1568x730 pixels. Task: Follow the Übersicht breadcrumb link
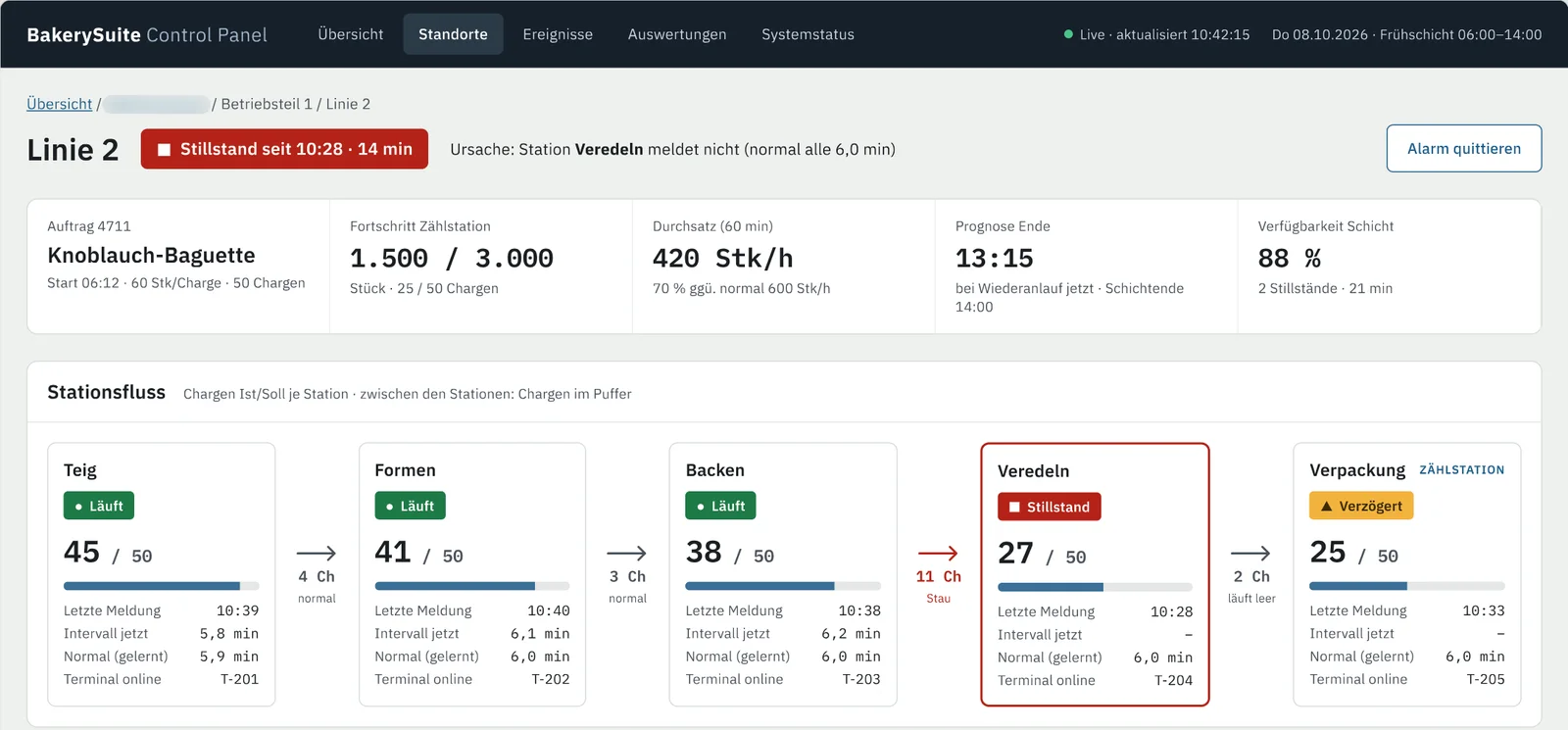[59, 104]
